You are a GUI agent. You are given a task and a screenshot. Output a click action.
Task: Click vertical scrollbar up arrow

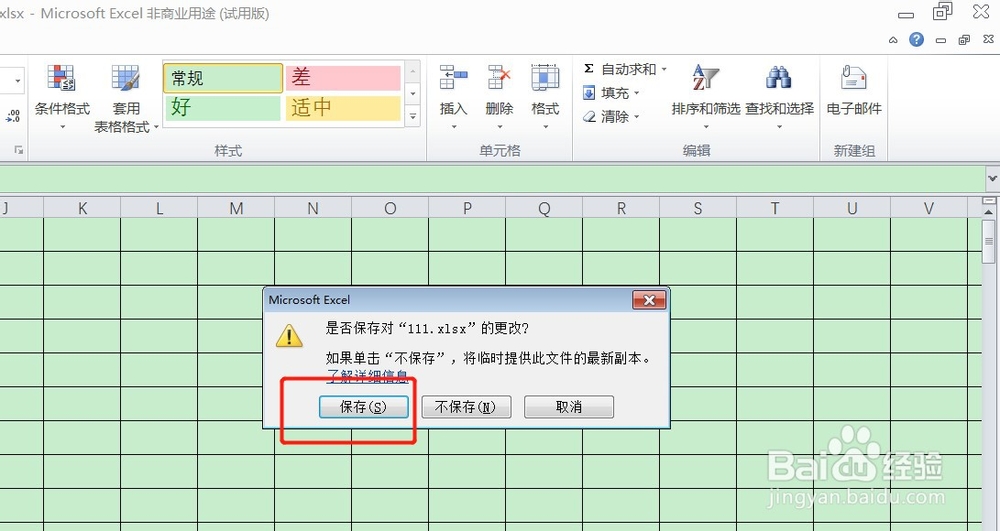[989, 211]
